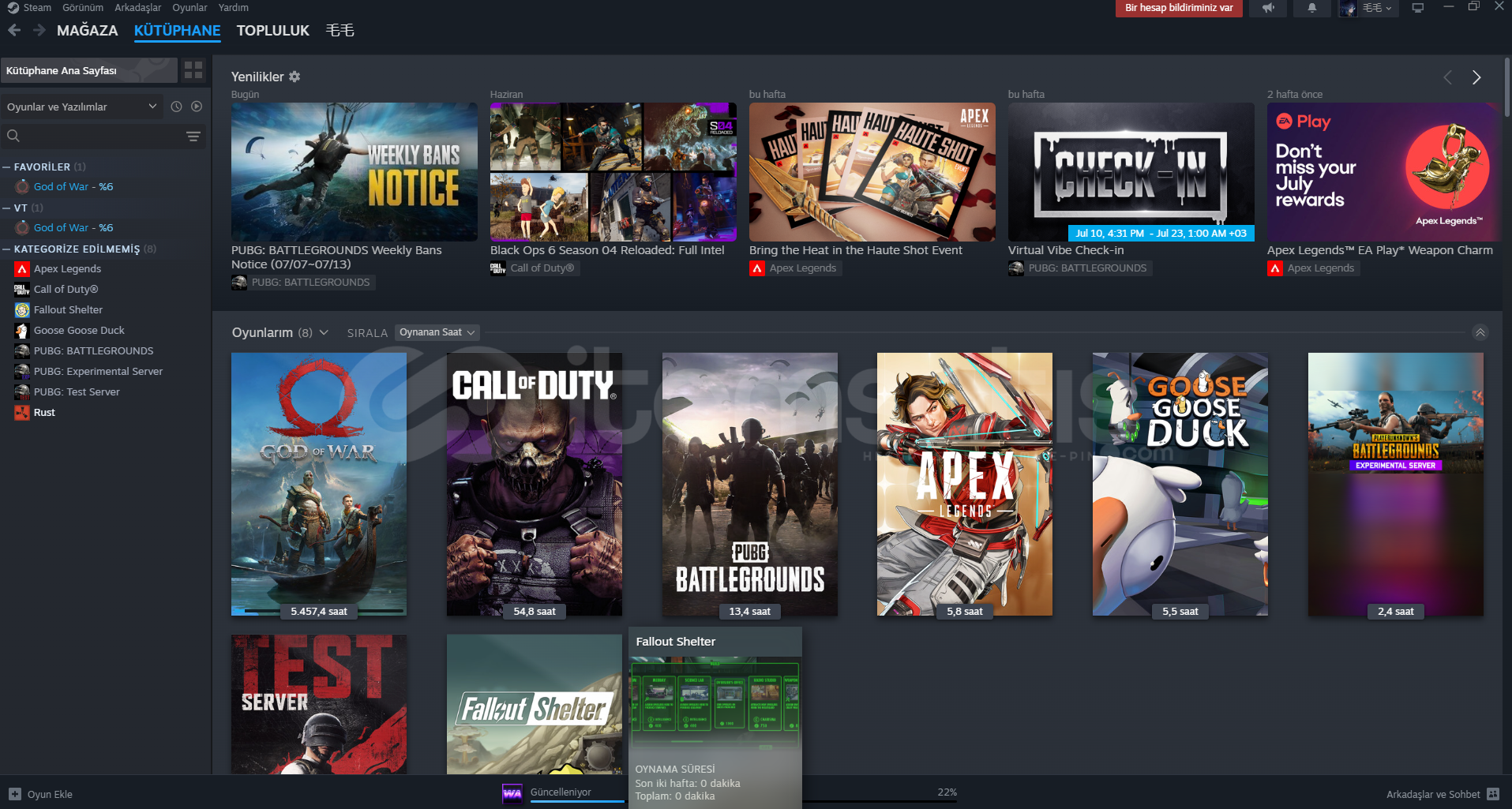The image size is (1512, 809).
Task: Expand the Oyunlarım shelf selector chevron
Action: [324, 332]
